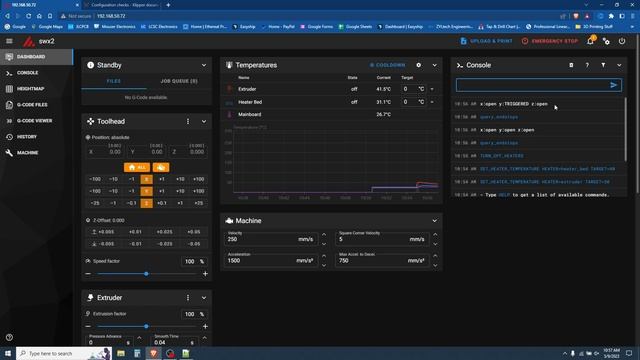Screen dimensions: 640x360
Task: Open Temperatures panel settings gear
Action: pos(418,65)
